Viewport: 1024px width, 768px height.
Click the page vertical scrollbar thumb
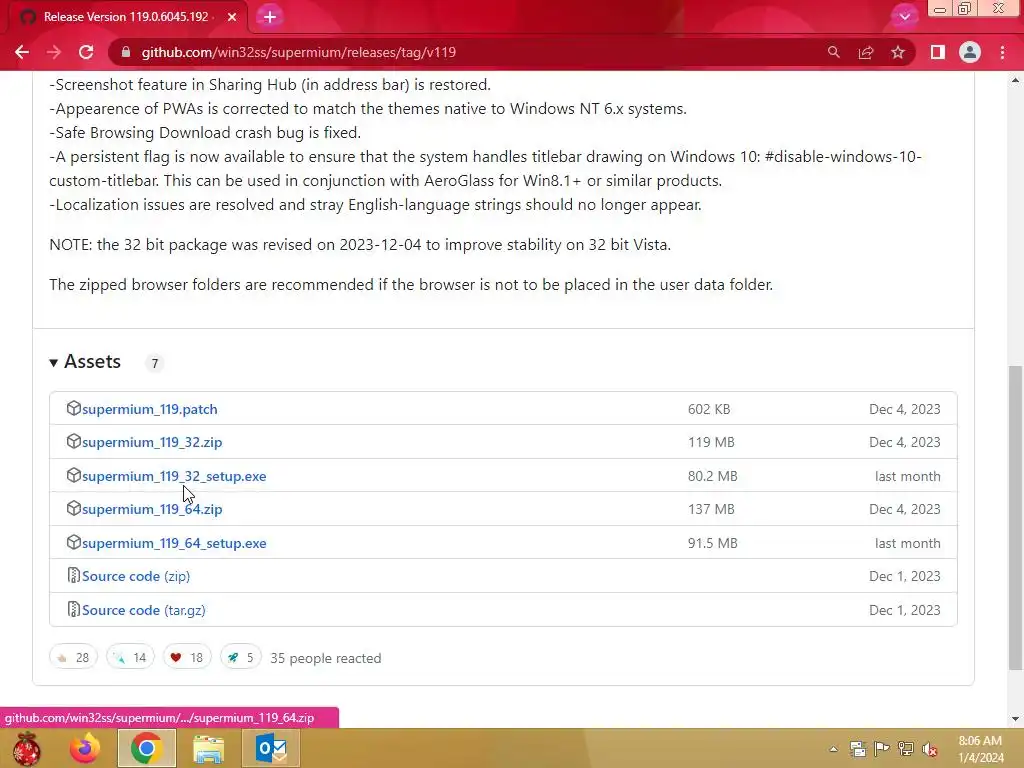[1016, 518]
